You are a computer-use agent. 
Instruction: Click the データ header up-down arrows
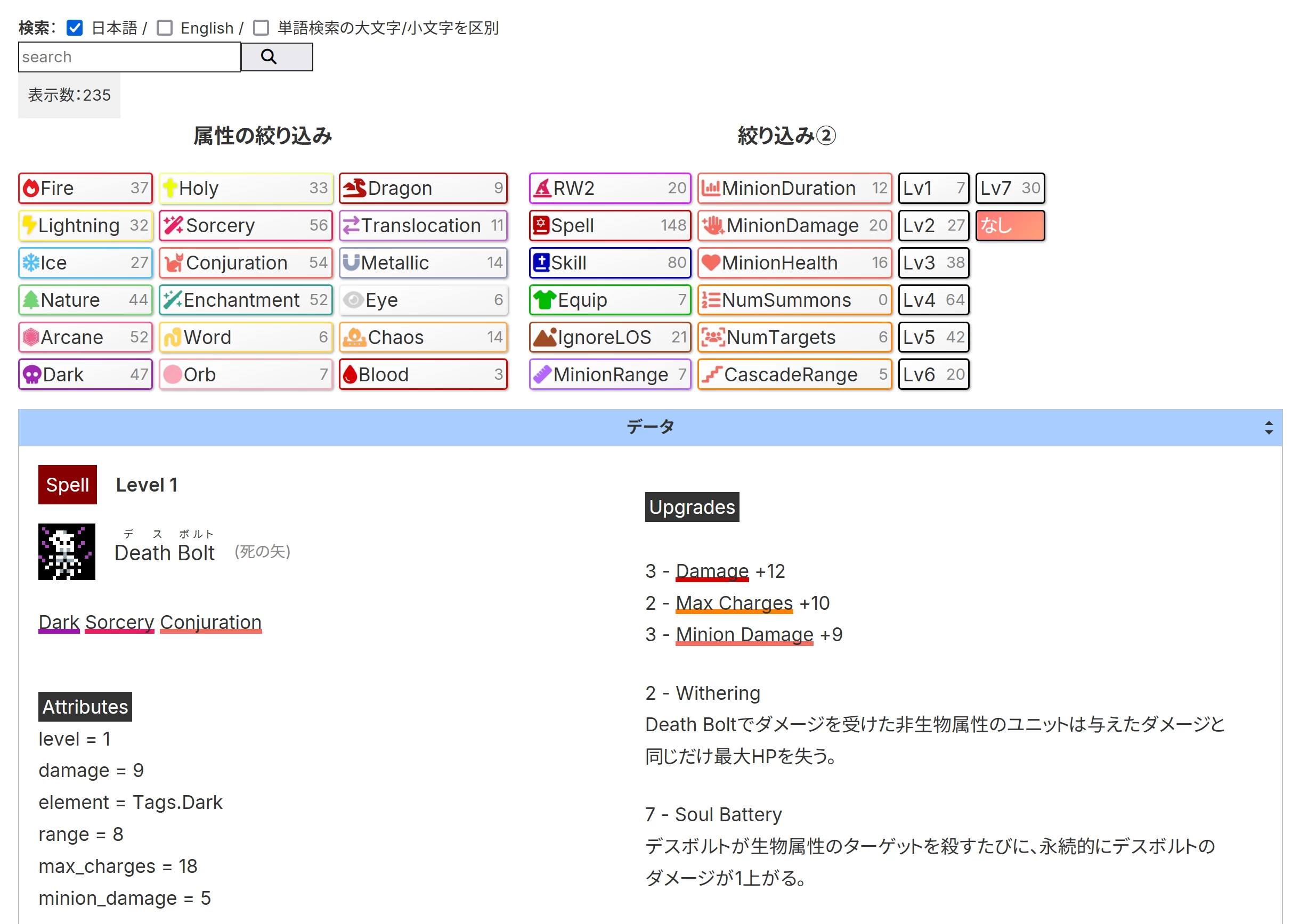(1268, 428)
